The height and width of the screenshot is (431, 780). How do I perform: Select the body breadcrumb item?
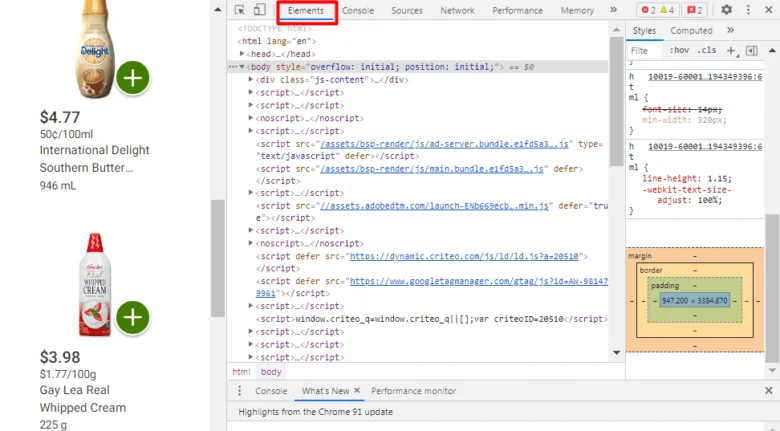[271, 372]
